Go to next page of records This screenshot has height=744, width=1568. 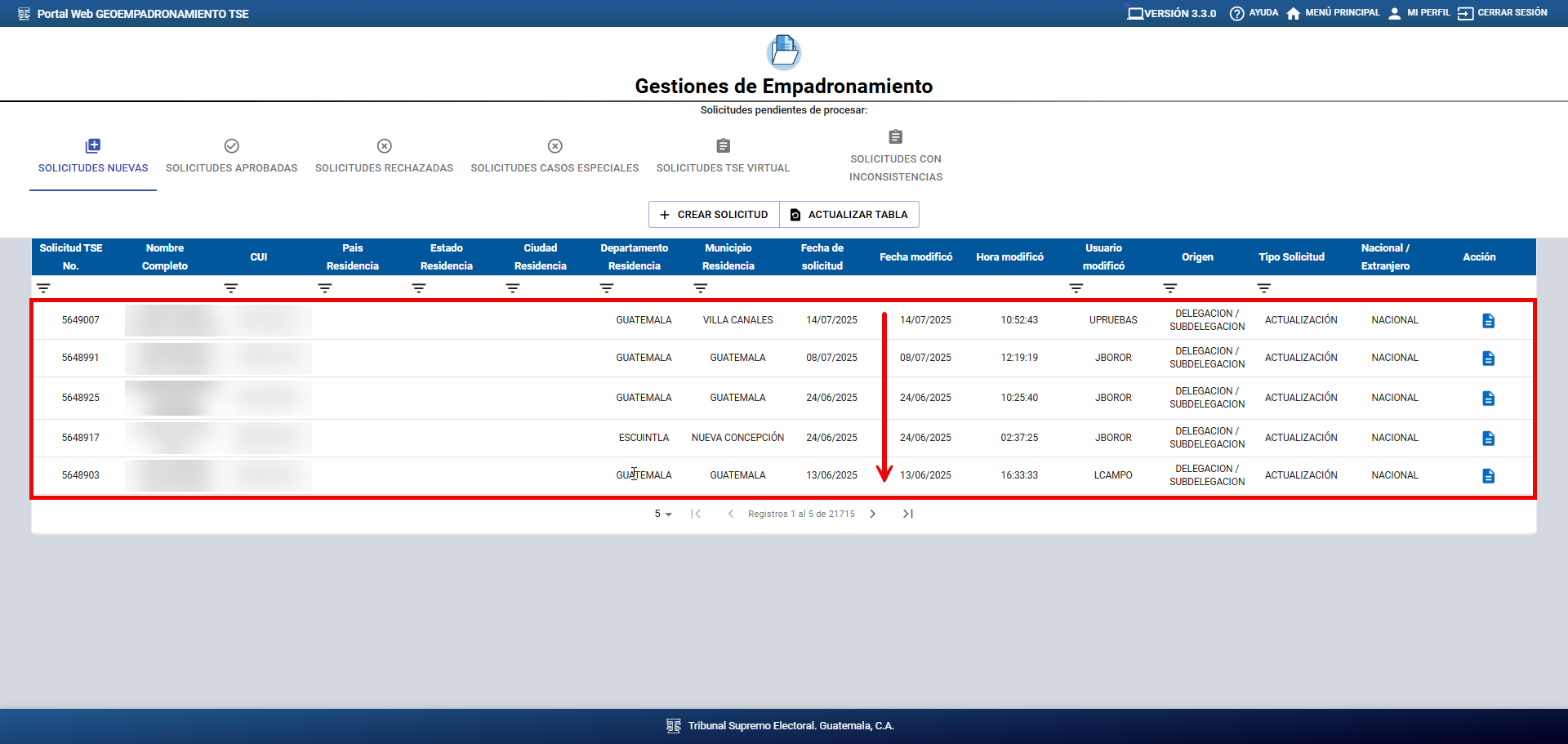(x=872, y=514)
